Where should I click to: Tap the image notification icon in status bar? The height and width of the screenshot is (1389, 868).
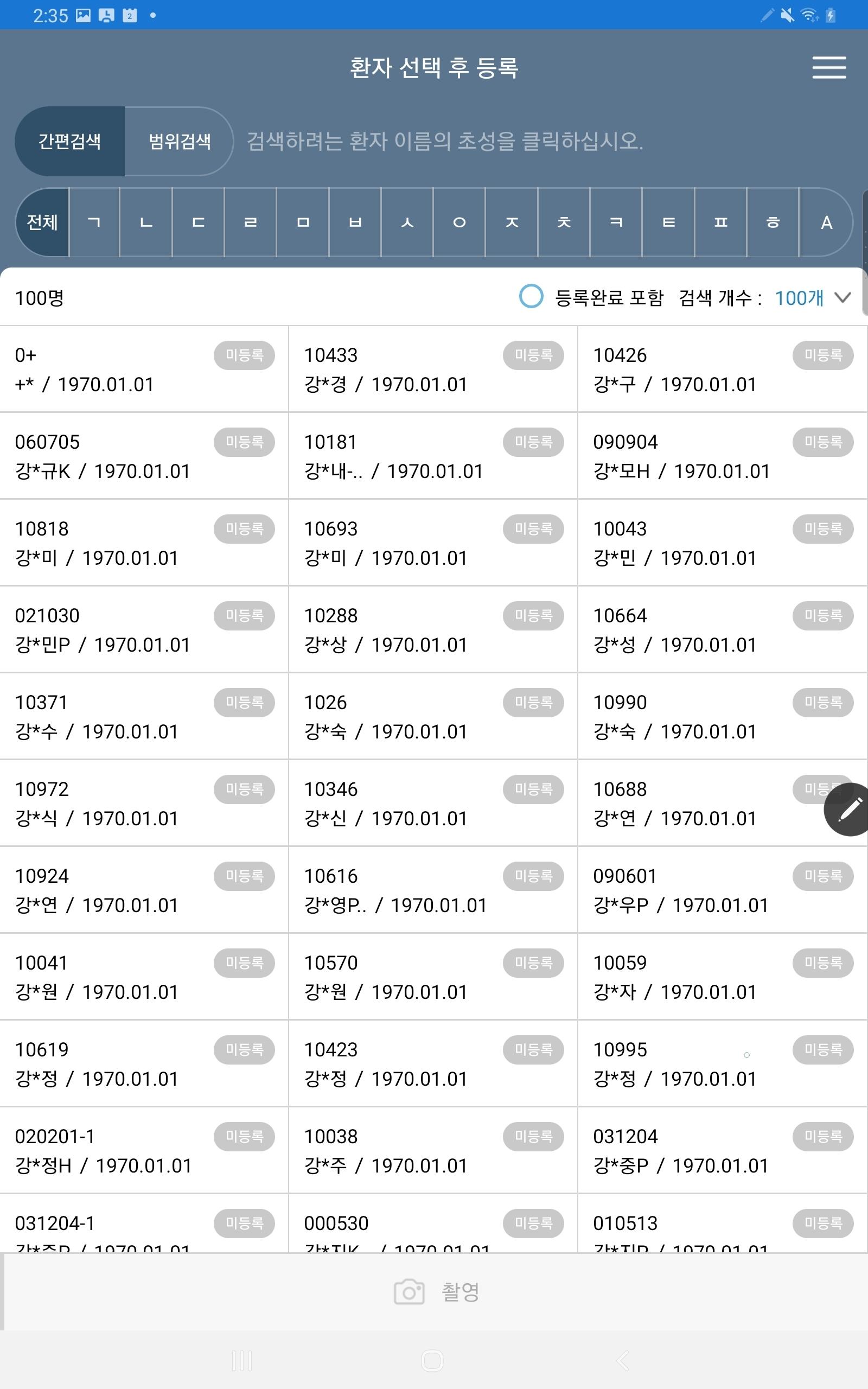[83, 16]
